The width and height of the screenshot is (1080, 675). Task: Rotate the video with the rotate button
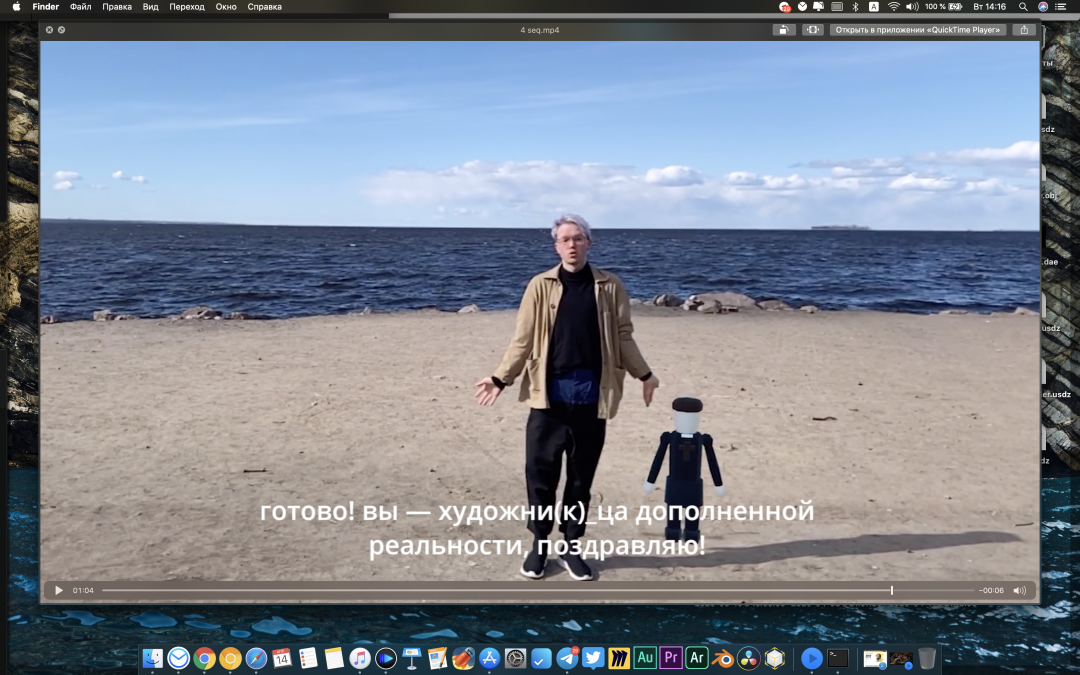click(784, 30)
